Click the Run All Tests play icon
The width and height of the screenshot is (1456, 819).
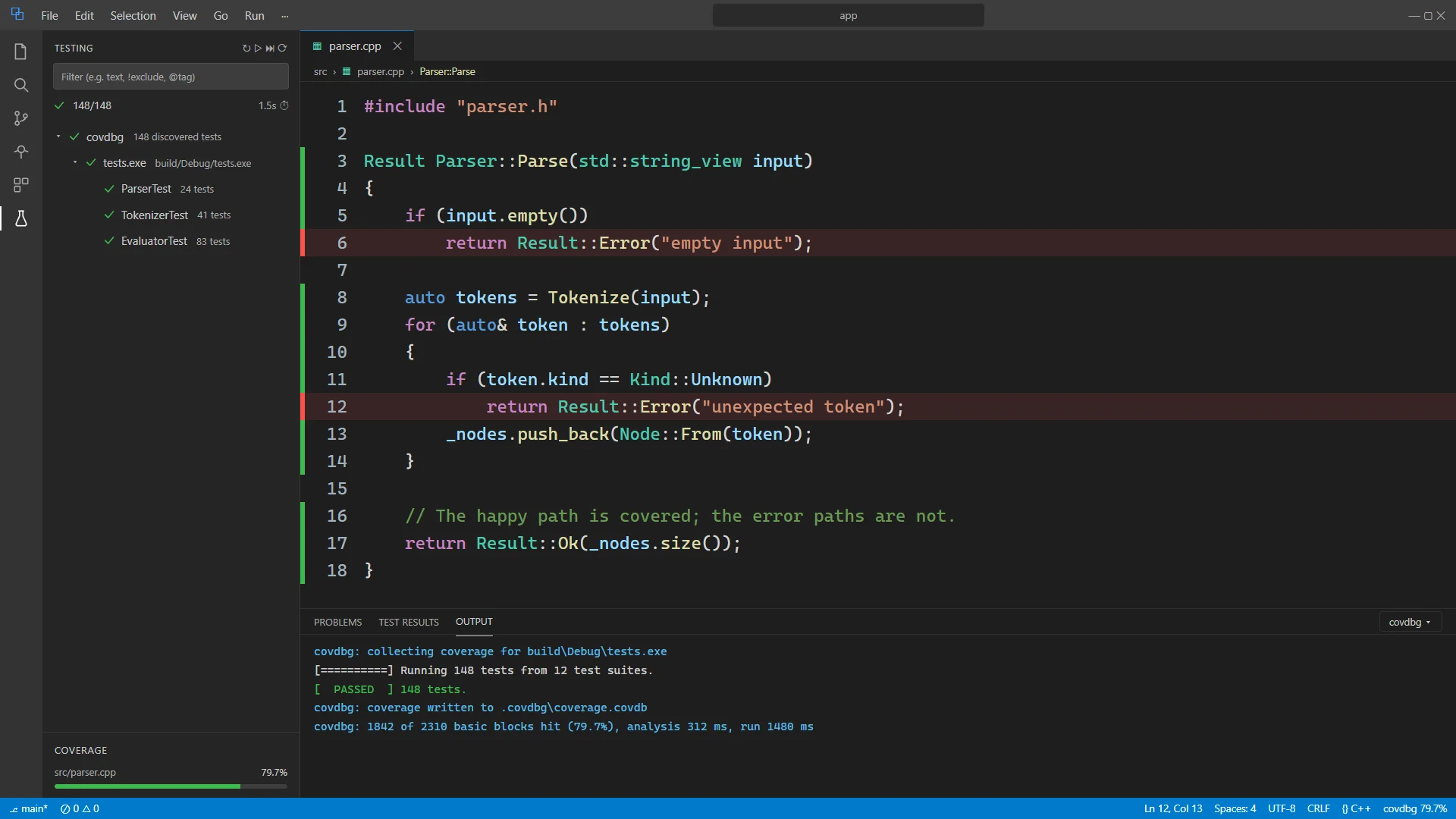coord(258,48)
